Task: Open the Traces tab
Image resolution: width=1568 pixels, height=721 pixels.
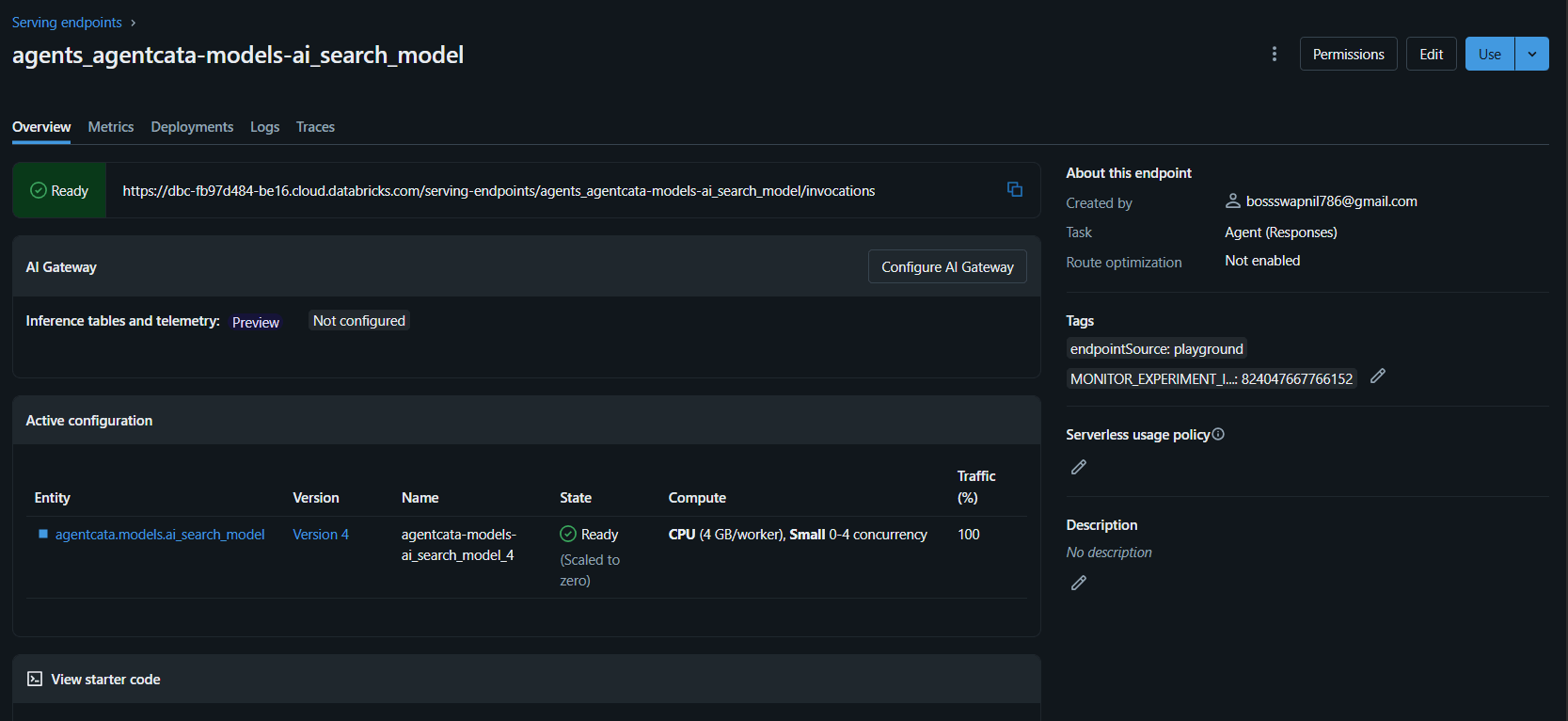Action: pyautogui.click(x=315, y=127)
